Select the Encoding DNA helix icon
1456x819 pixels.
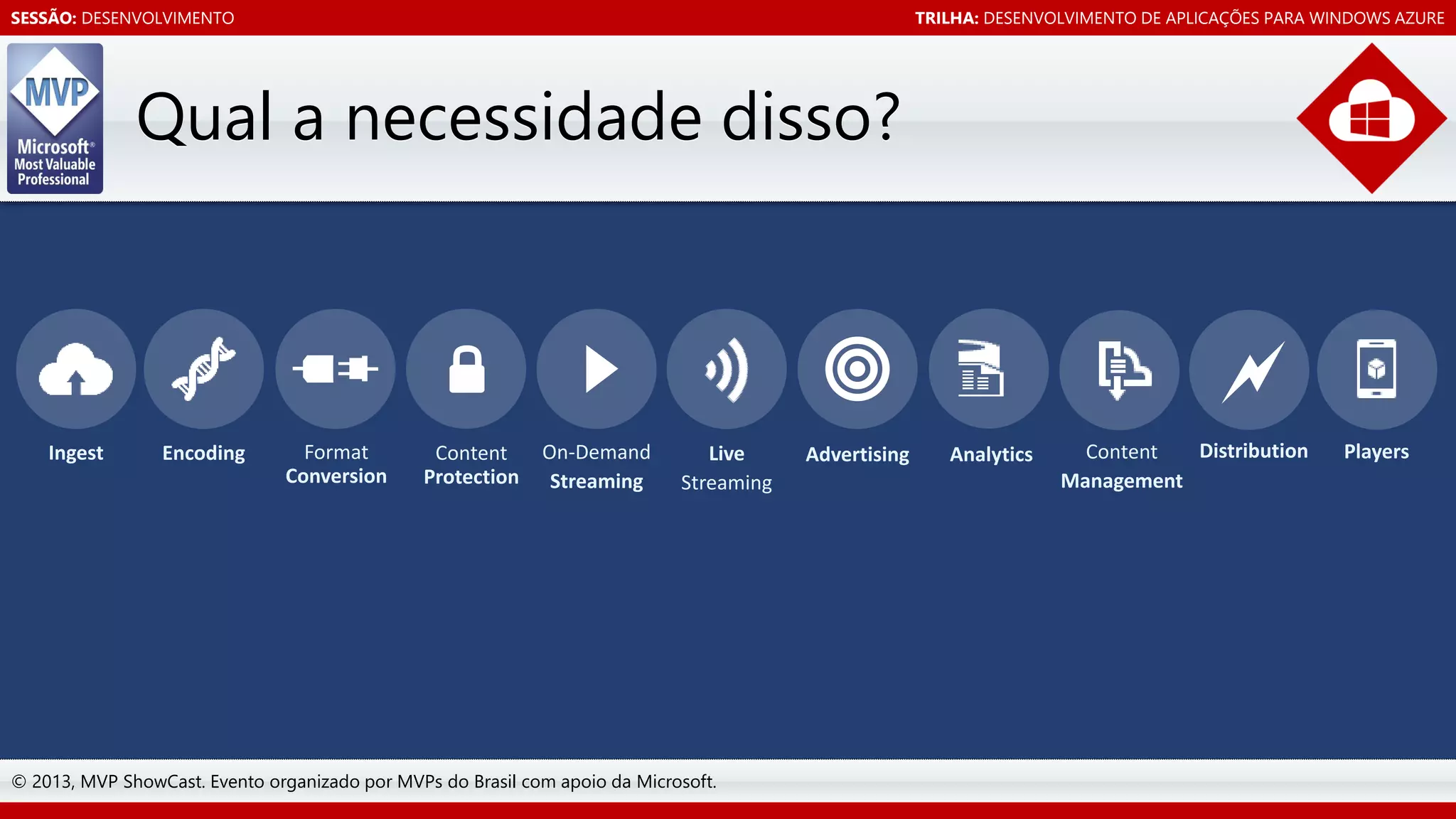click(x=204, y=369)
